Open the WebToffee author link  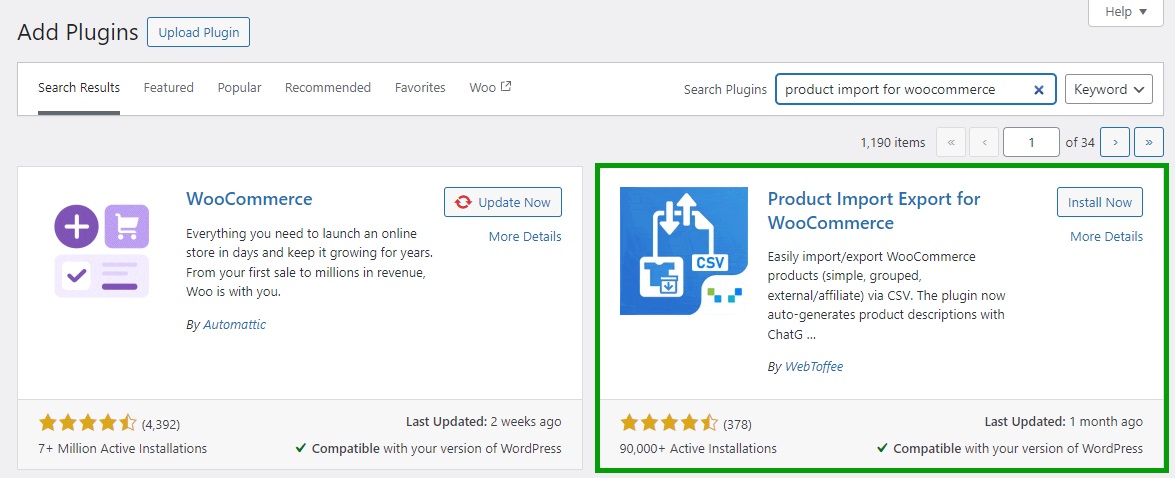814,367
